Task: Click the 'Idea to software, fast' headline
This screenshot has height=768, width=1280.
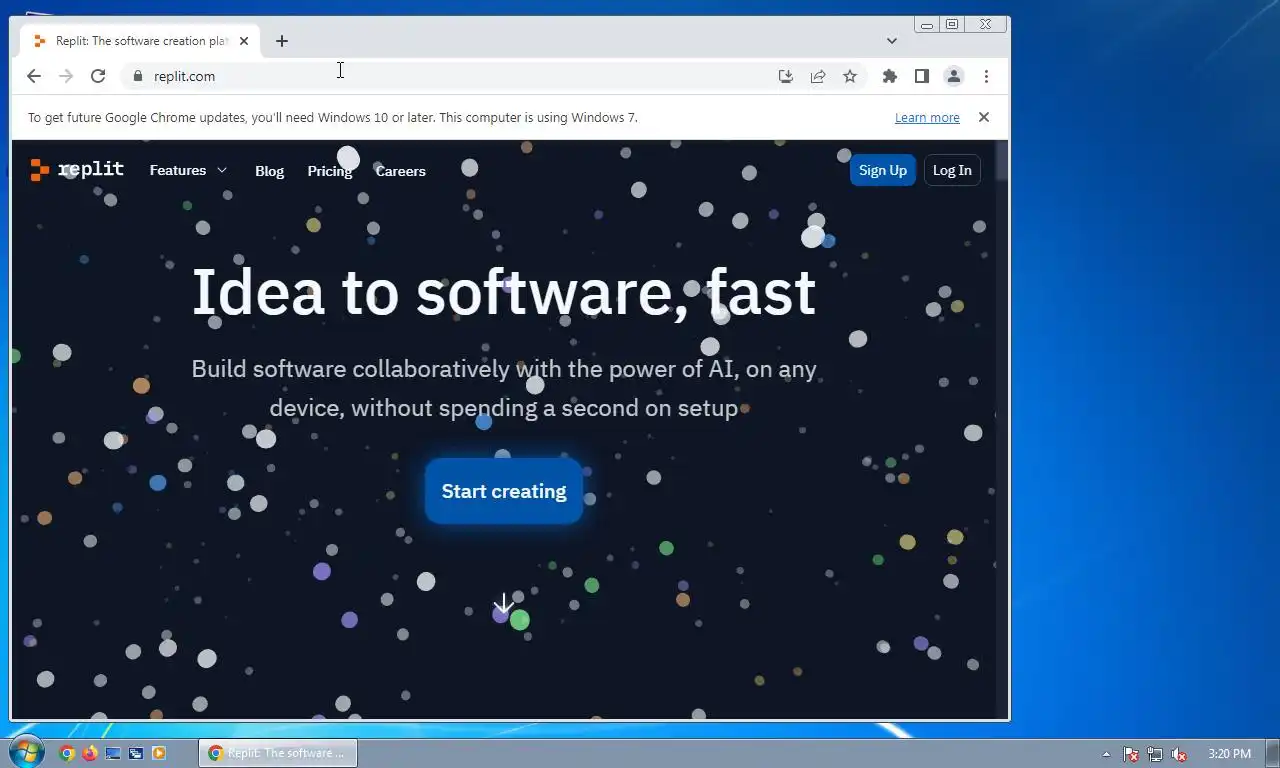Action: coord(504,292)
